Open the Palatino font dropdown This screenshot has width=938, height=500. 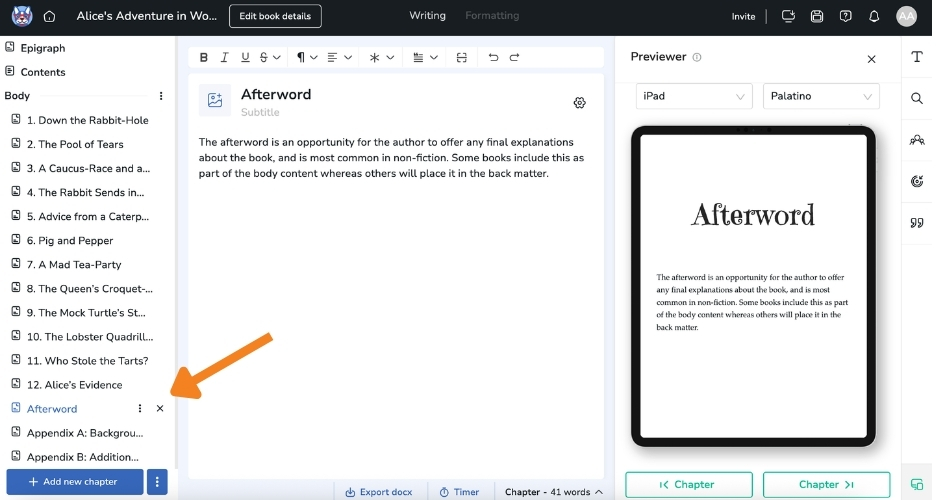pyautogui.click(x=821, y=96)
